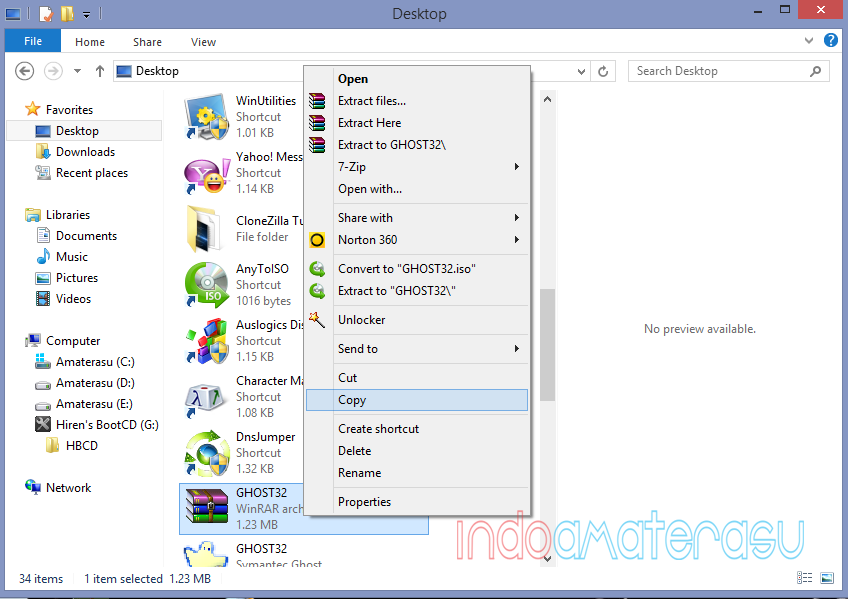Click the Auslogics Disk Defrag icon
This screenshot has width=848, height=599.
coord(207,341)
